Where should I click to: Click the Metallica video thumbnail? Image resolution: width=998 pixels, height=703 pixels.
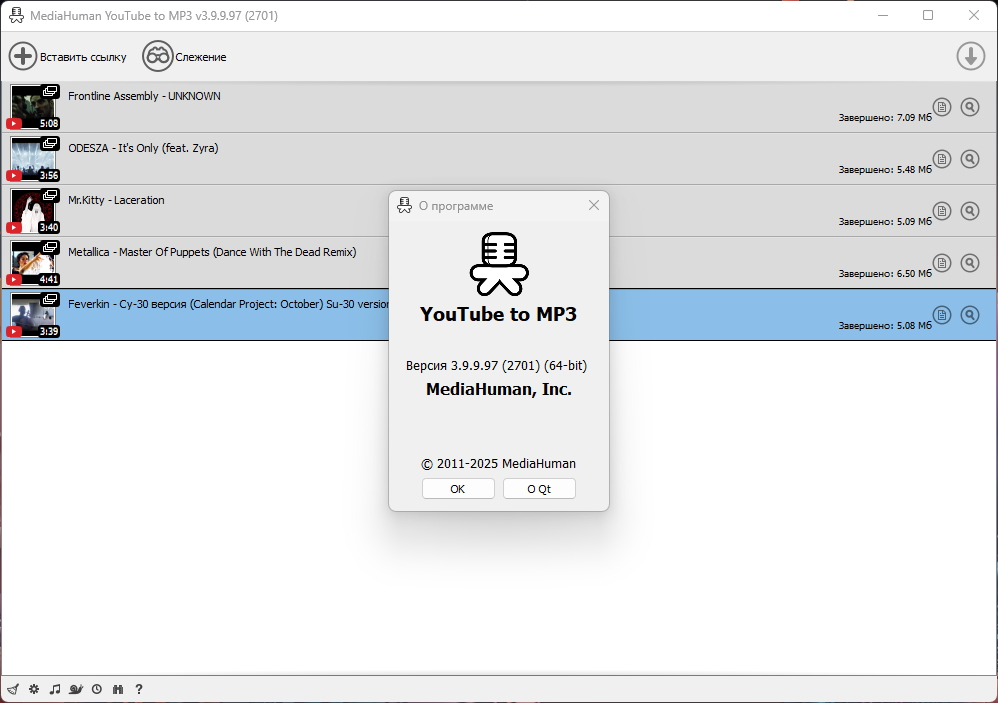[34, 263]
